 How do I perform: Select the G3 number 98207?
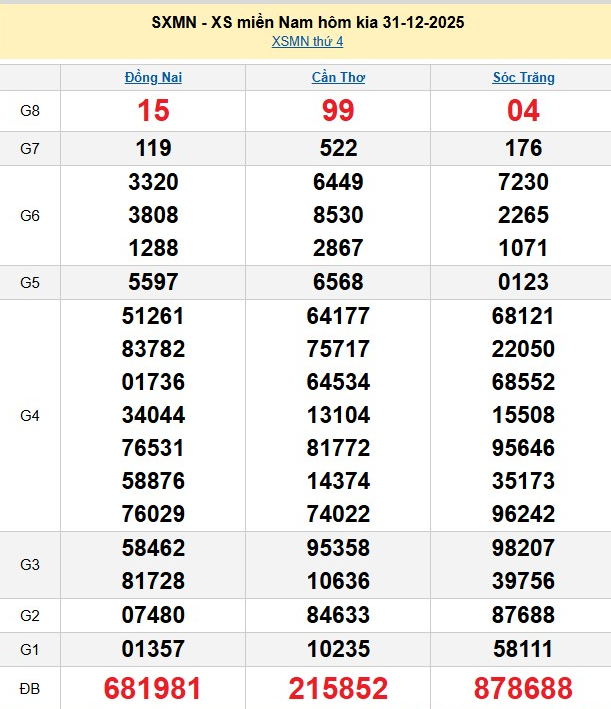(x=523, y=548)
